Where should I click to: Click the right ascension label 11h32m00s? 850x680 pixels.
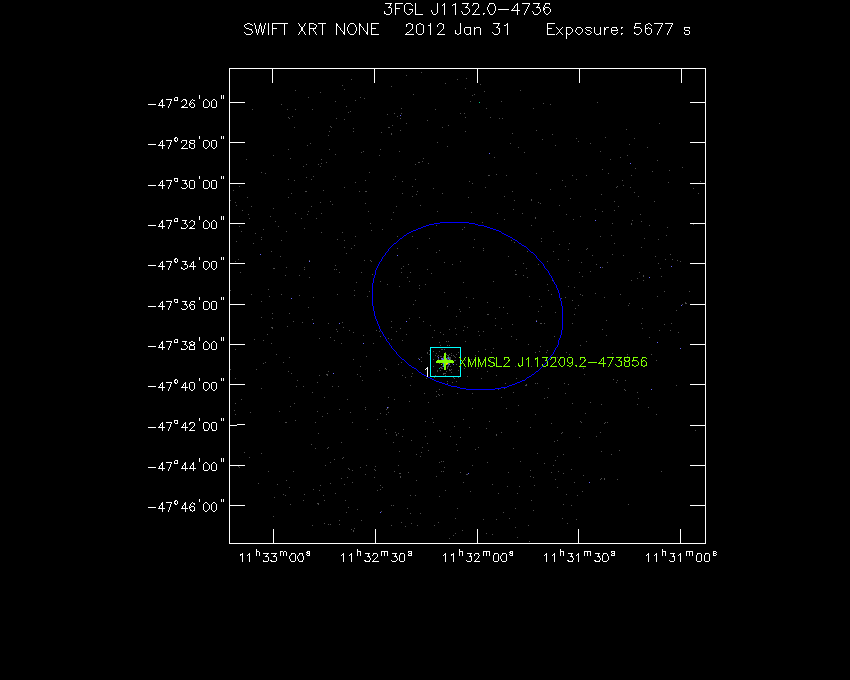478,556
